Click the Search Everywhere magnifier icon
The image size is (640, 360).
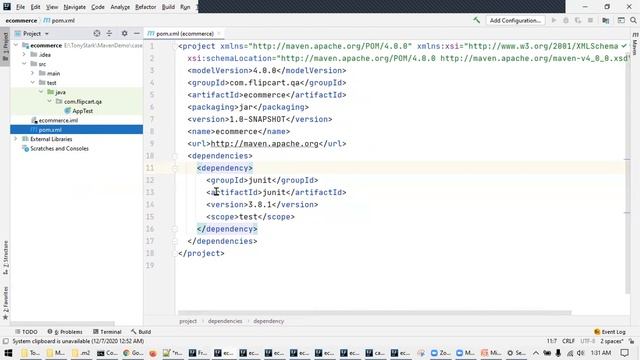(x=633, y=20)
